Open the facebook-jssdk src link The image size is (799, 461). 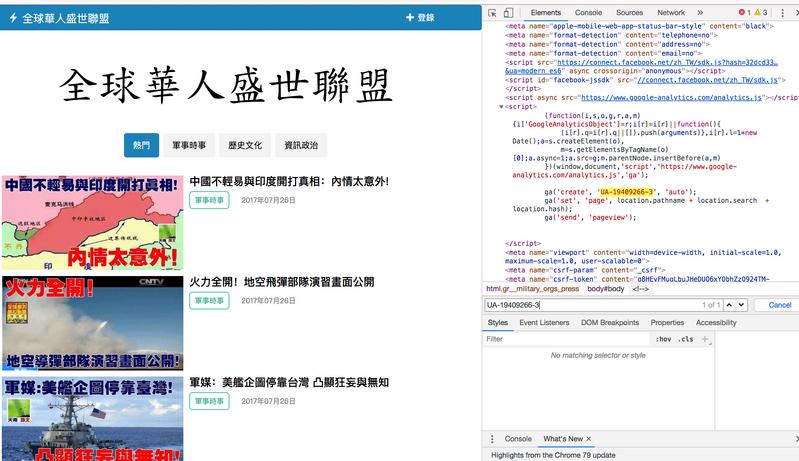tap(708, 80)
